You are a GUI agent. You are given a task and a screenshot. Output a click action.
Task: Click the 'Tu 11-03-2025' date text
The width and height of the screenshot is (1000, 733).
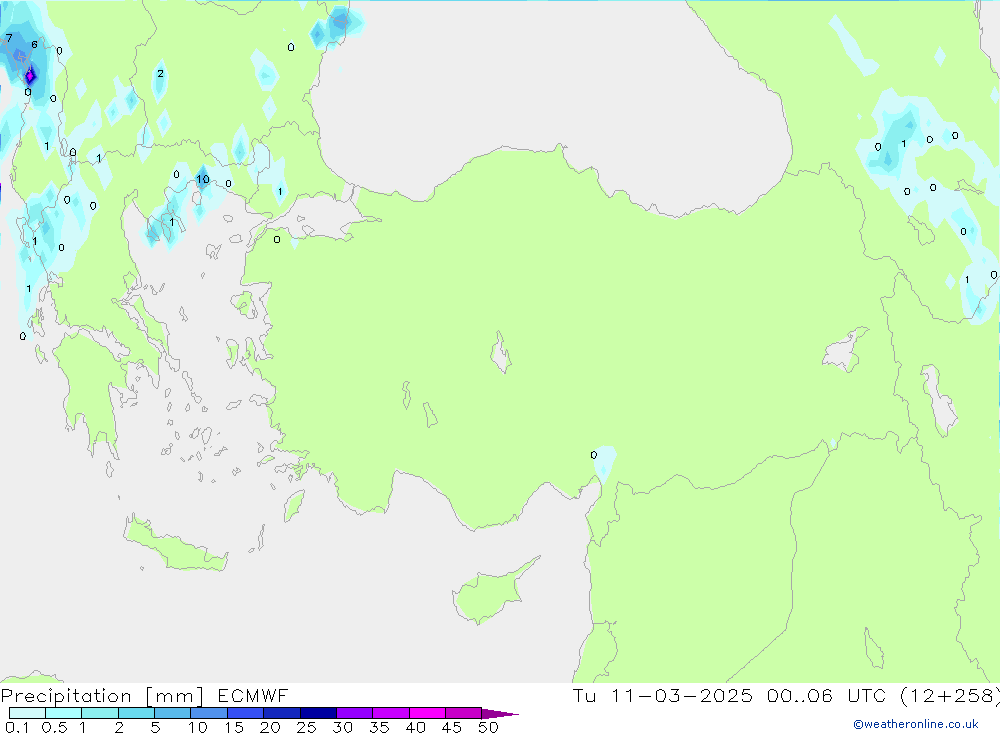pos(663,695)
